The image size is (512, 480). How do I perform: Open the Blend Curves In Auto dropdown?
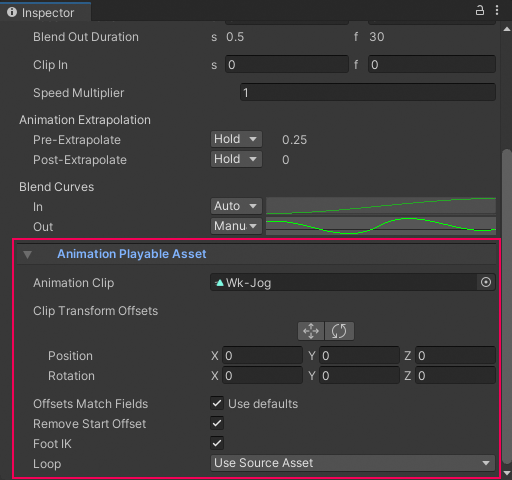click(236, 206)
